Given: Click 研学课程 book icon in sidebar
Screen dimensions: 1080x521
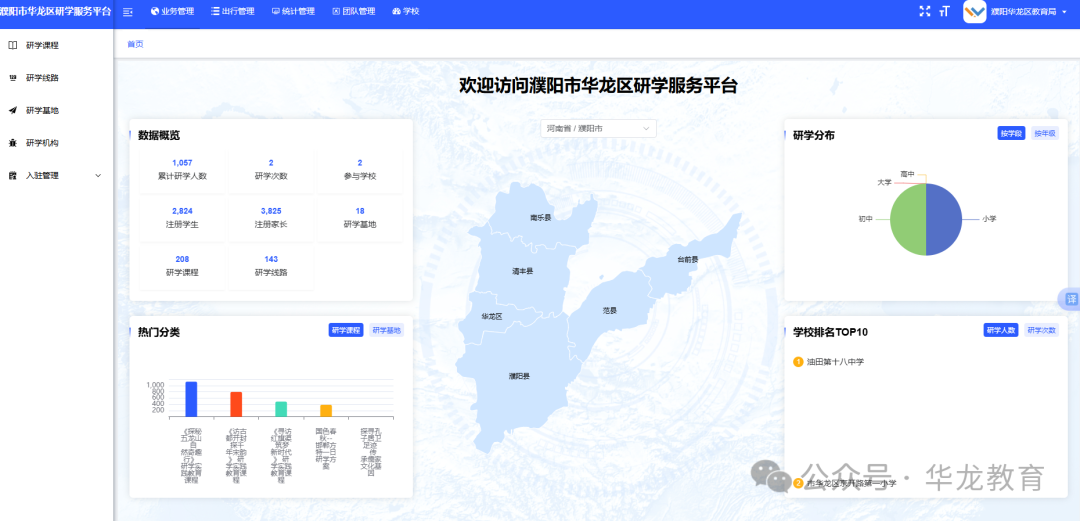Looking at the screenshot, I should (12, 45).
